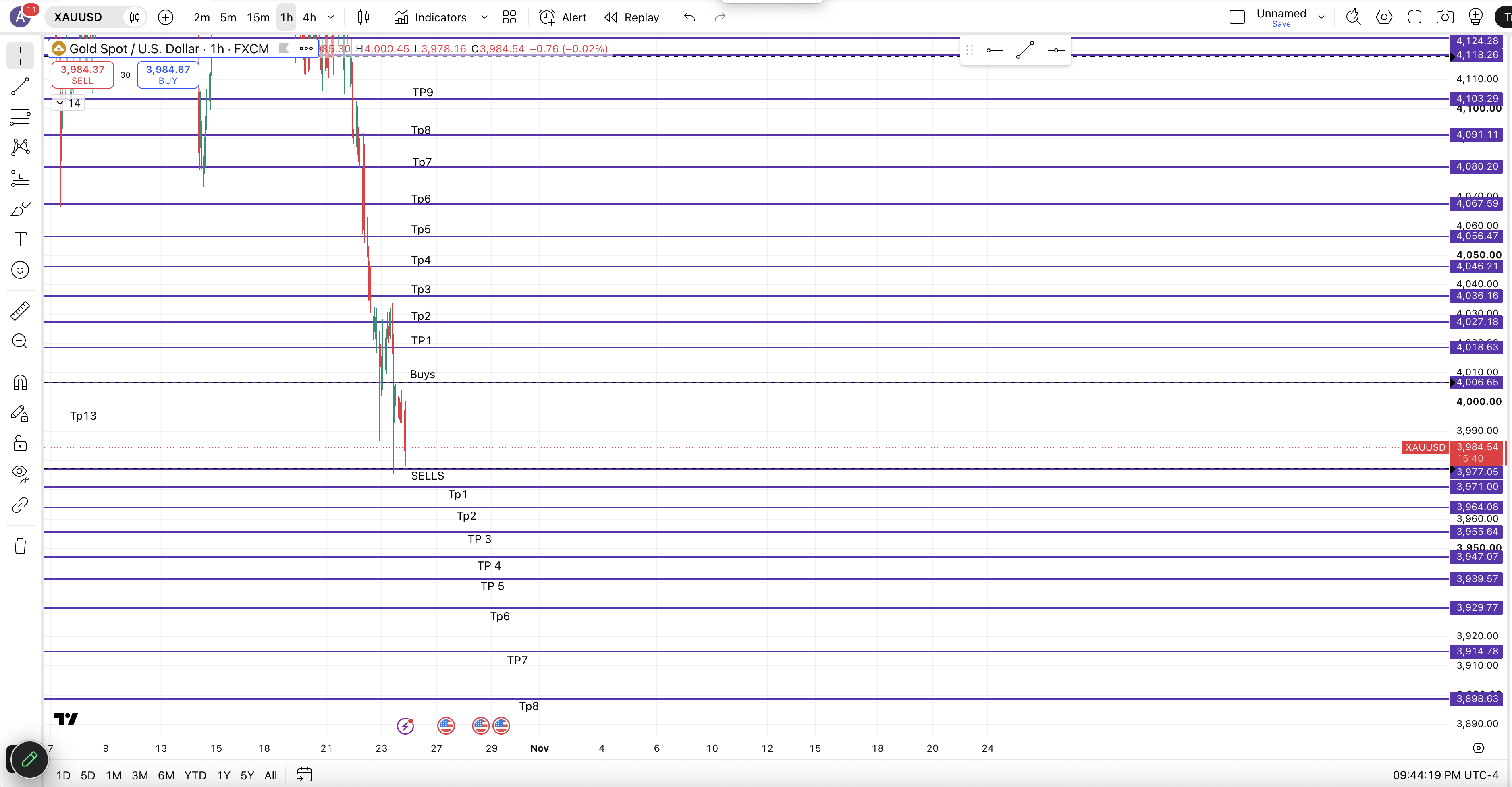The width and height of the screenshot is (1512, 787).
Task: Open the Fibonacci retracement tools
Action: pyautogui.click(x=20, y=117)
